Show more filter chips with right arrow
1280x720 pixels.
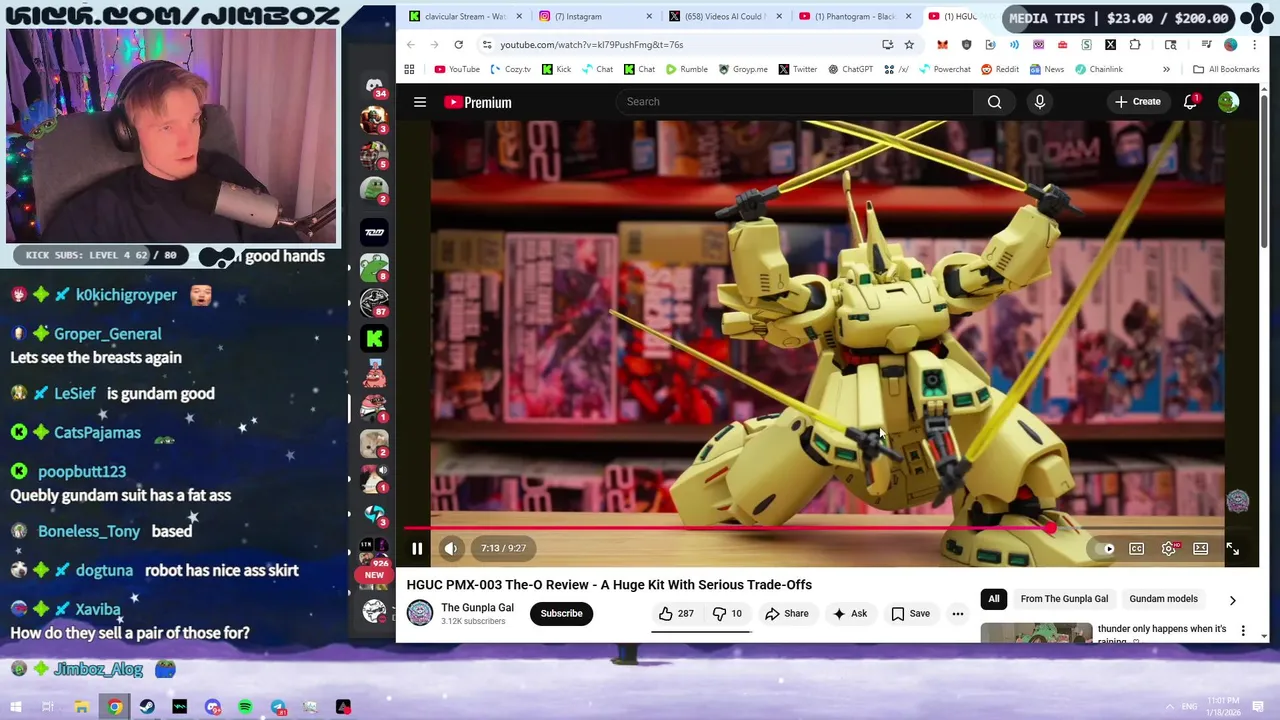coord(1232,600)
